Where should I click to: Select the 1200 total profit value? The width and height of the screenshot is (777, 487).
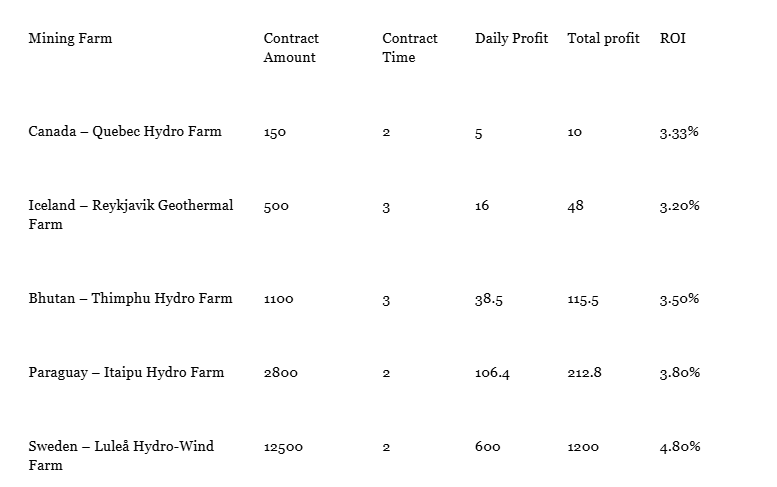point(583,448)
